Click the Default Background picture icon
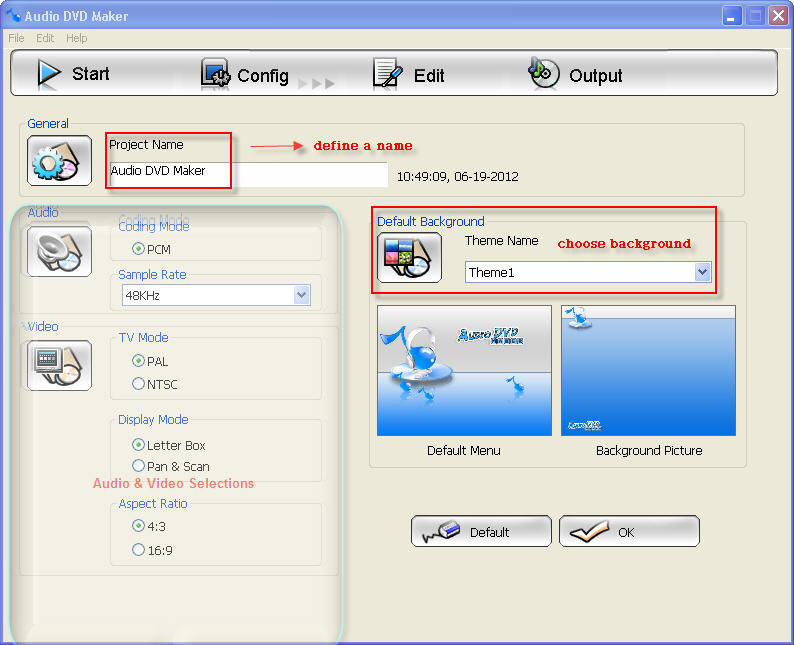Screen dimensions: 794x645 pyautogui.click(x=409, y=257)
